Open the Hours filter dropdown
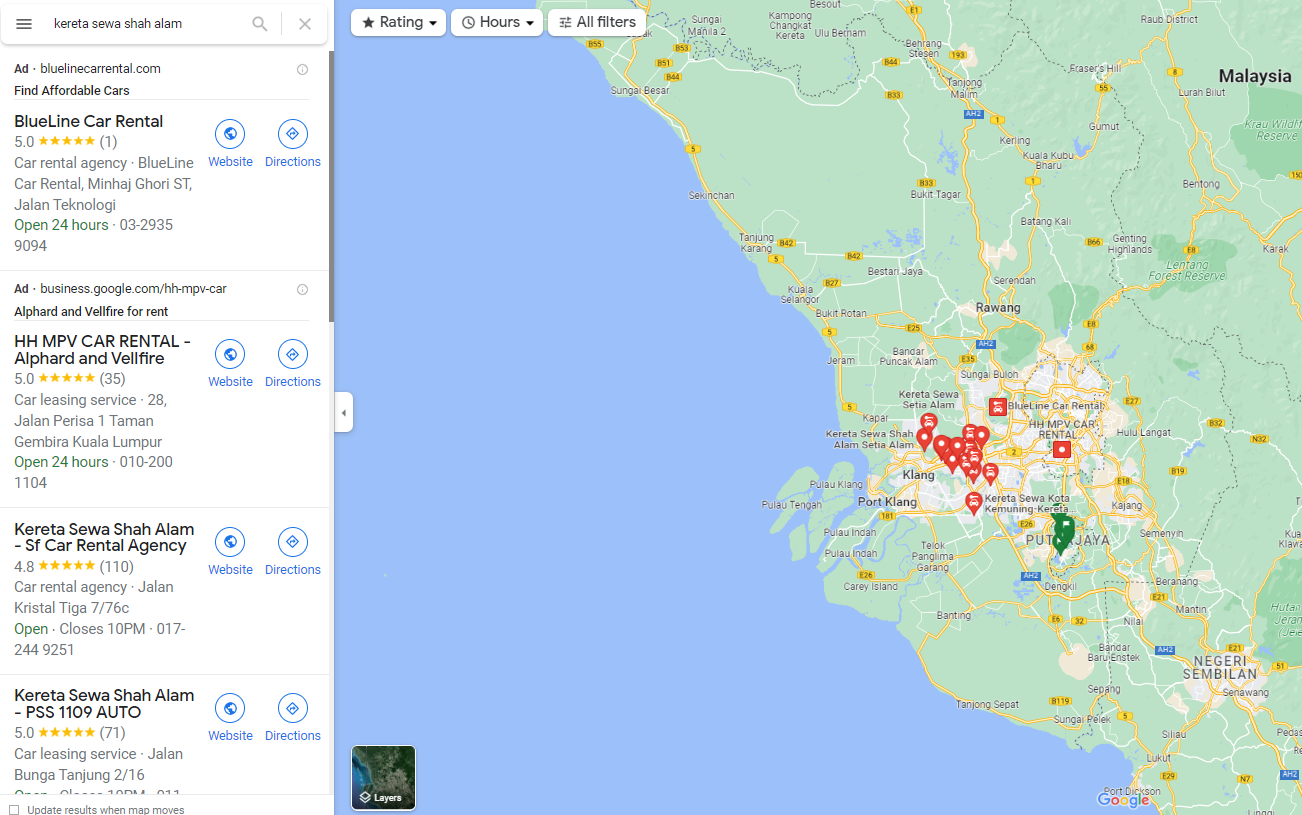This screenshot has height=815, width=1302. click(497, 22)
